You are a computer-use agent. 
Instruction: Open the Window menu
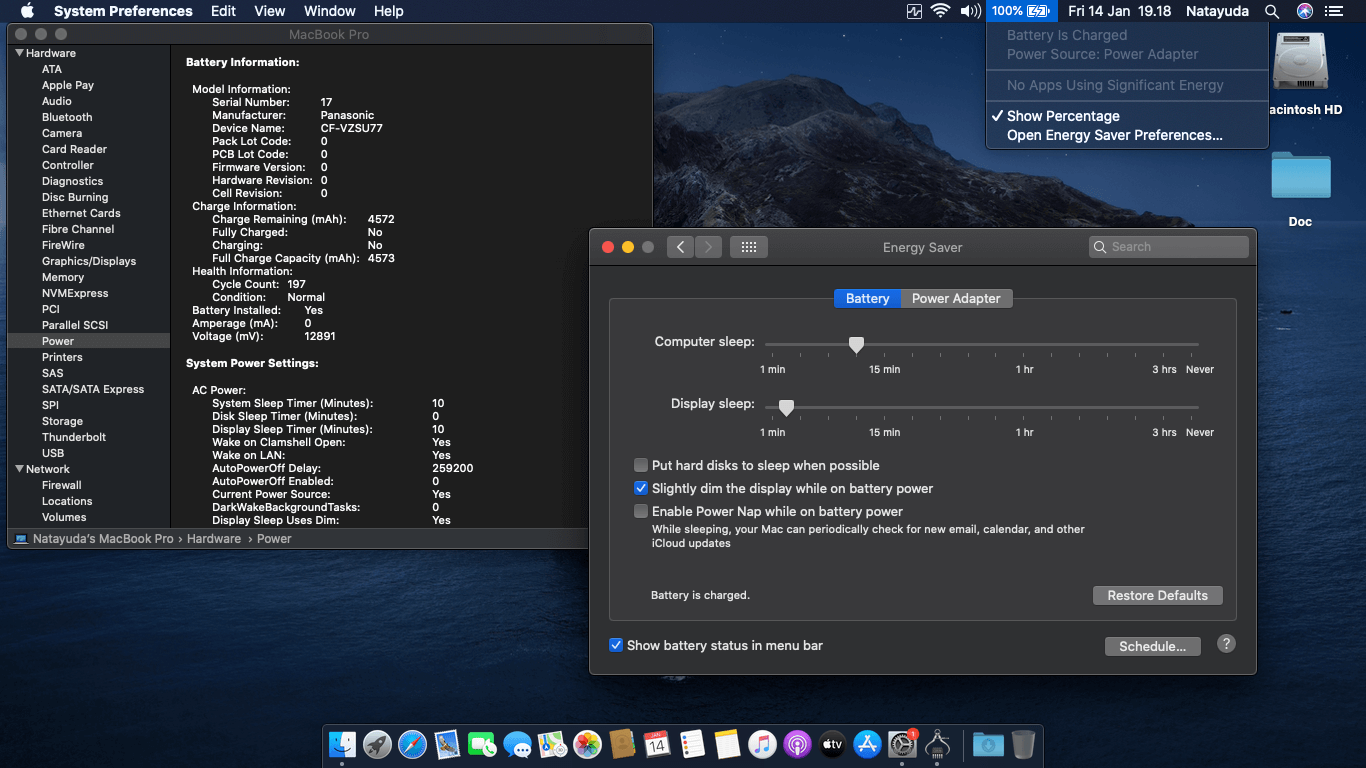click(329, 11)
